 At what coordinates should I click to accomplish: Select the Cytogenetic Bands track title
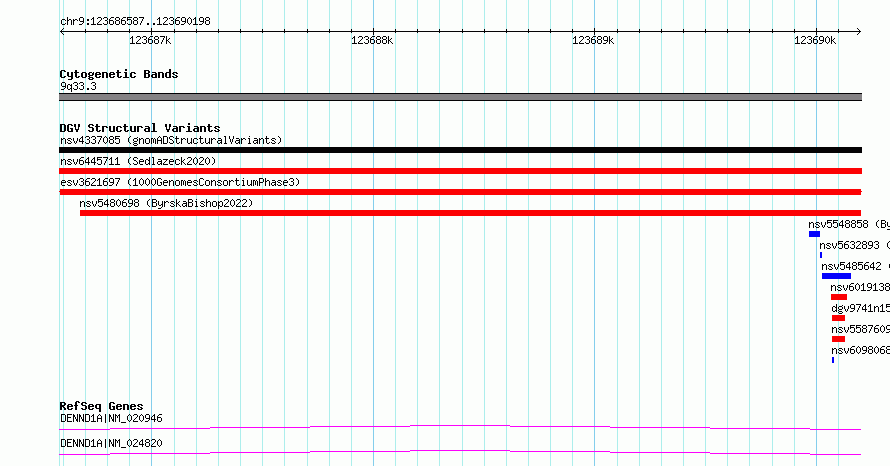click(119, 74)
